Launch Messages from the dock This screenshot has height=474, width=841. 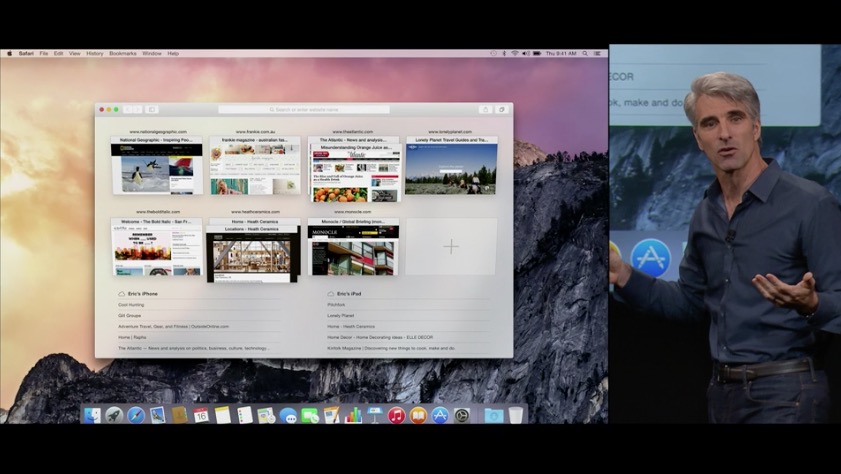coord(288,416)
